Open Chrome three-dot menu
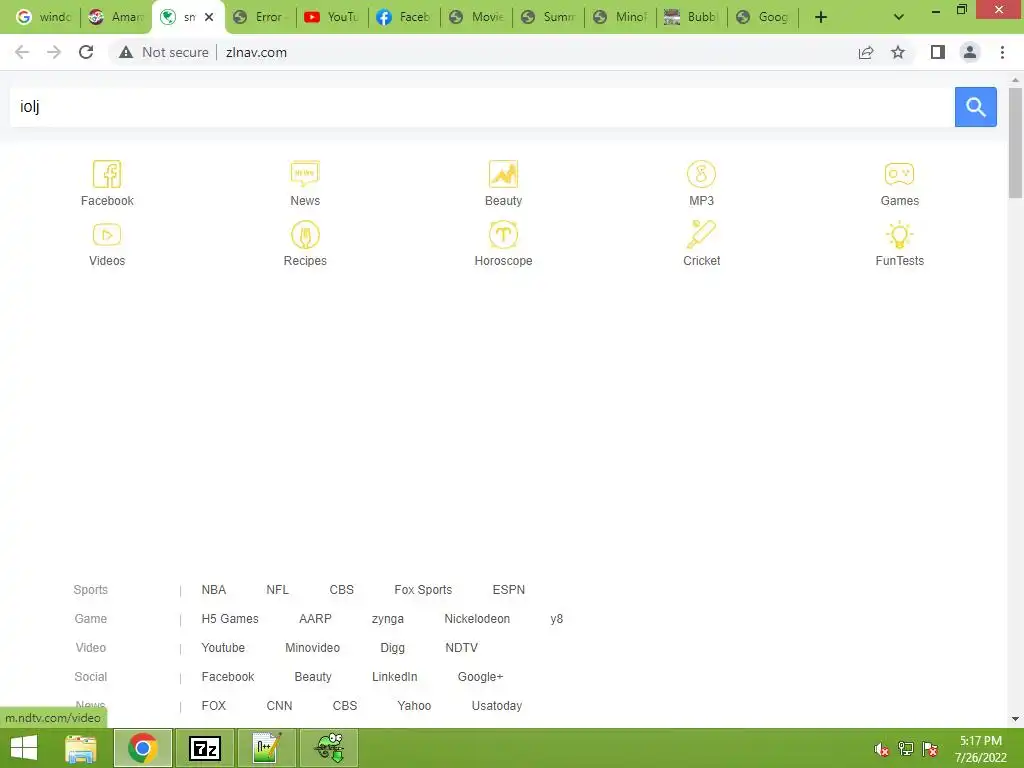The width and height of the screenshot is (1024, 768). (x=1002, y=52)
